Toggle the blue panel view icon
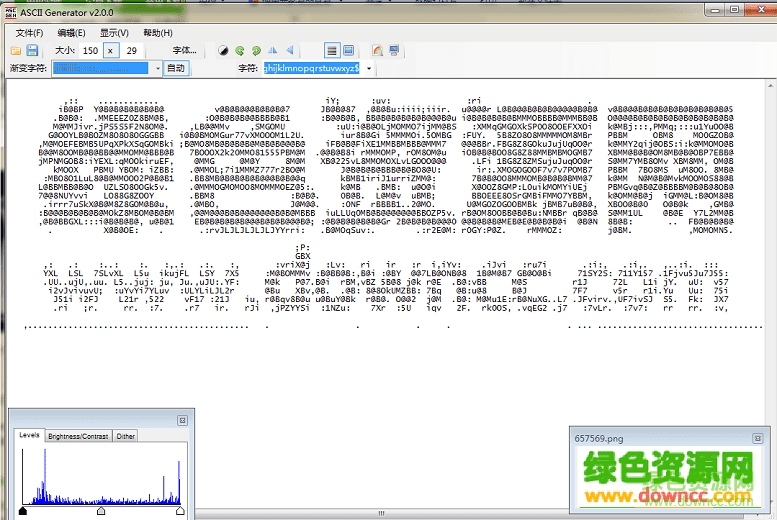This screenshot has height=520, width=777. 347,50
